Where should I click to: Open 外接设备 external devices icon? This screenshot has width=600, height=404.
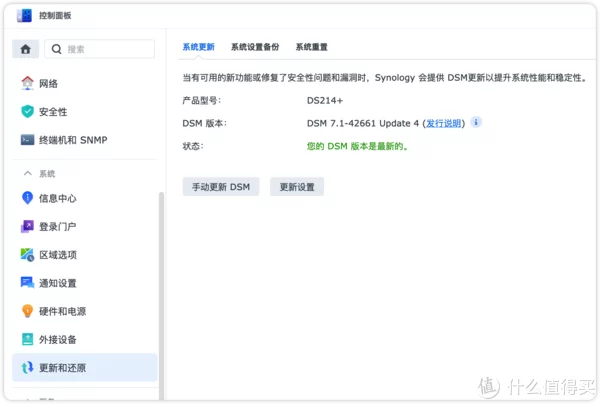tap(27, 339)
